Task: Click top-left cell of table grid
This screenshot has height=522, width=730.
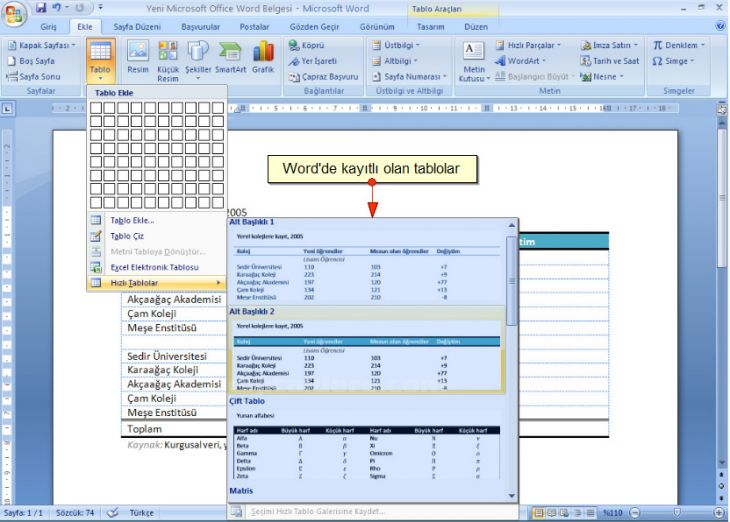Action: click(96, 108)
